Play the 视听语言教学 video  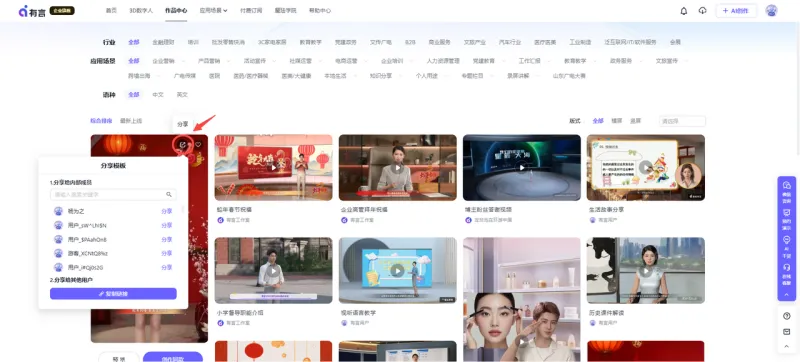tap(397, 270)
